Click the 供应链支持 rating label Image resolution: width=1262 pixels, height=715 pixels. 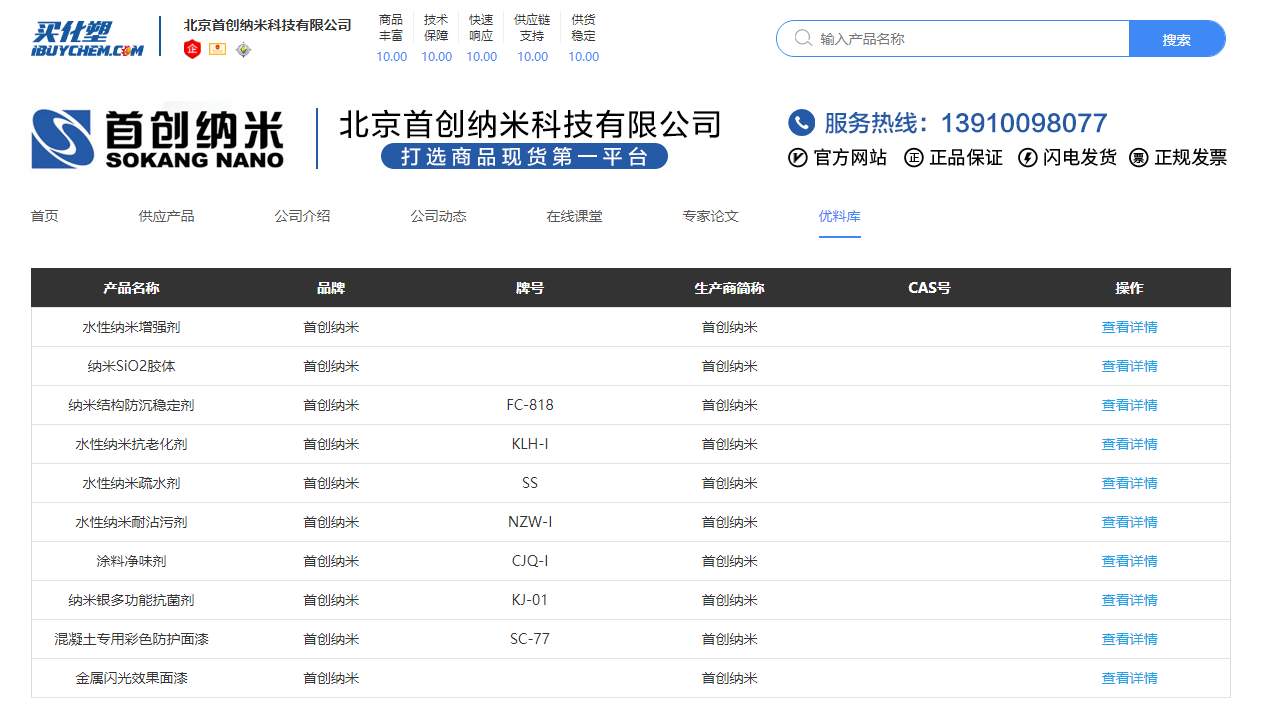point(532,28)
